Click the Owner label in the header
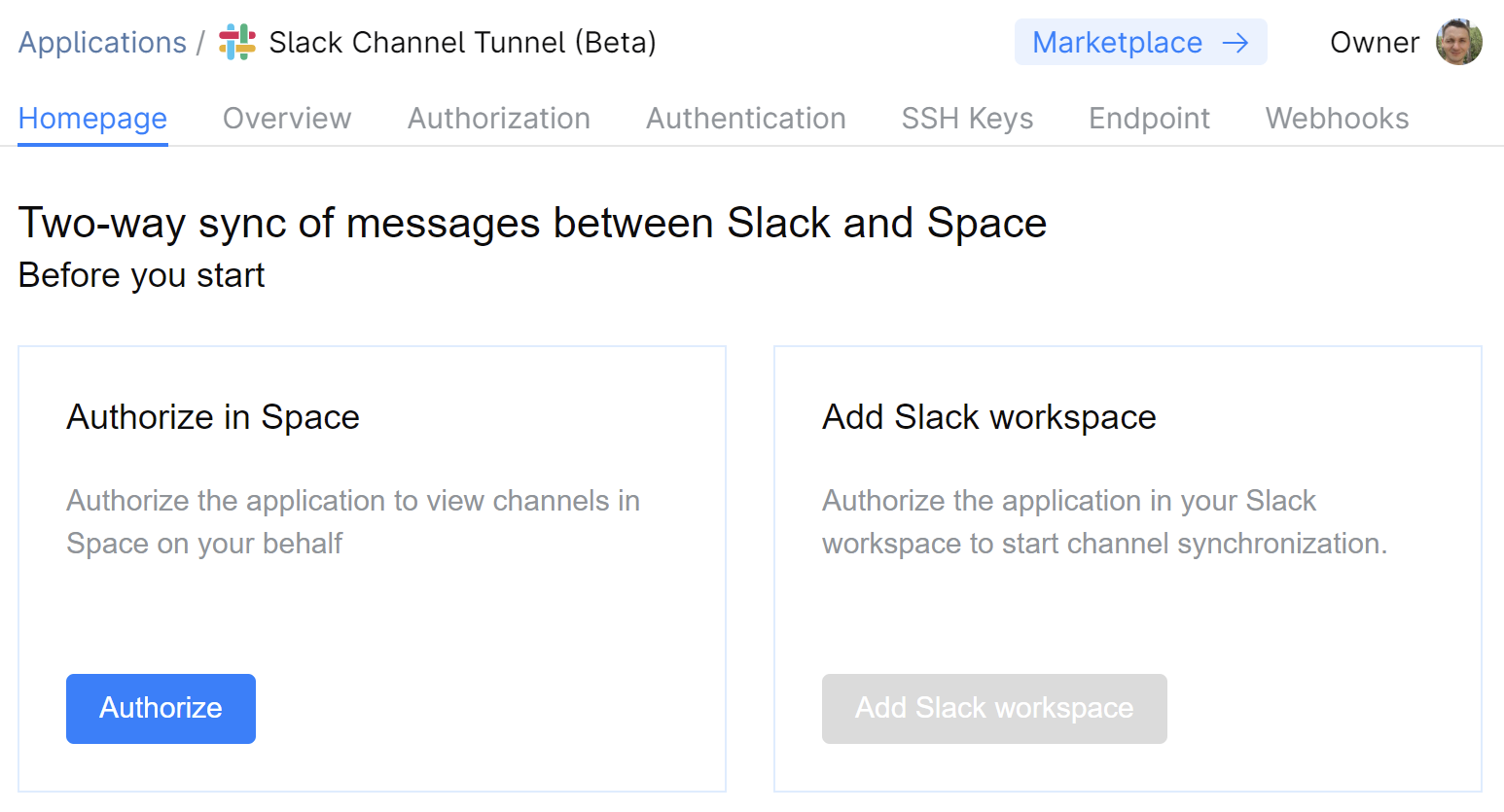 click(x=1375, y=42)
